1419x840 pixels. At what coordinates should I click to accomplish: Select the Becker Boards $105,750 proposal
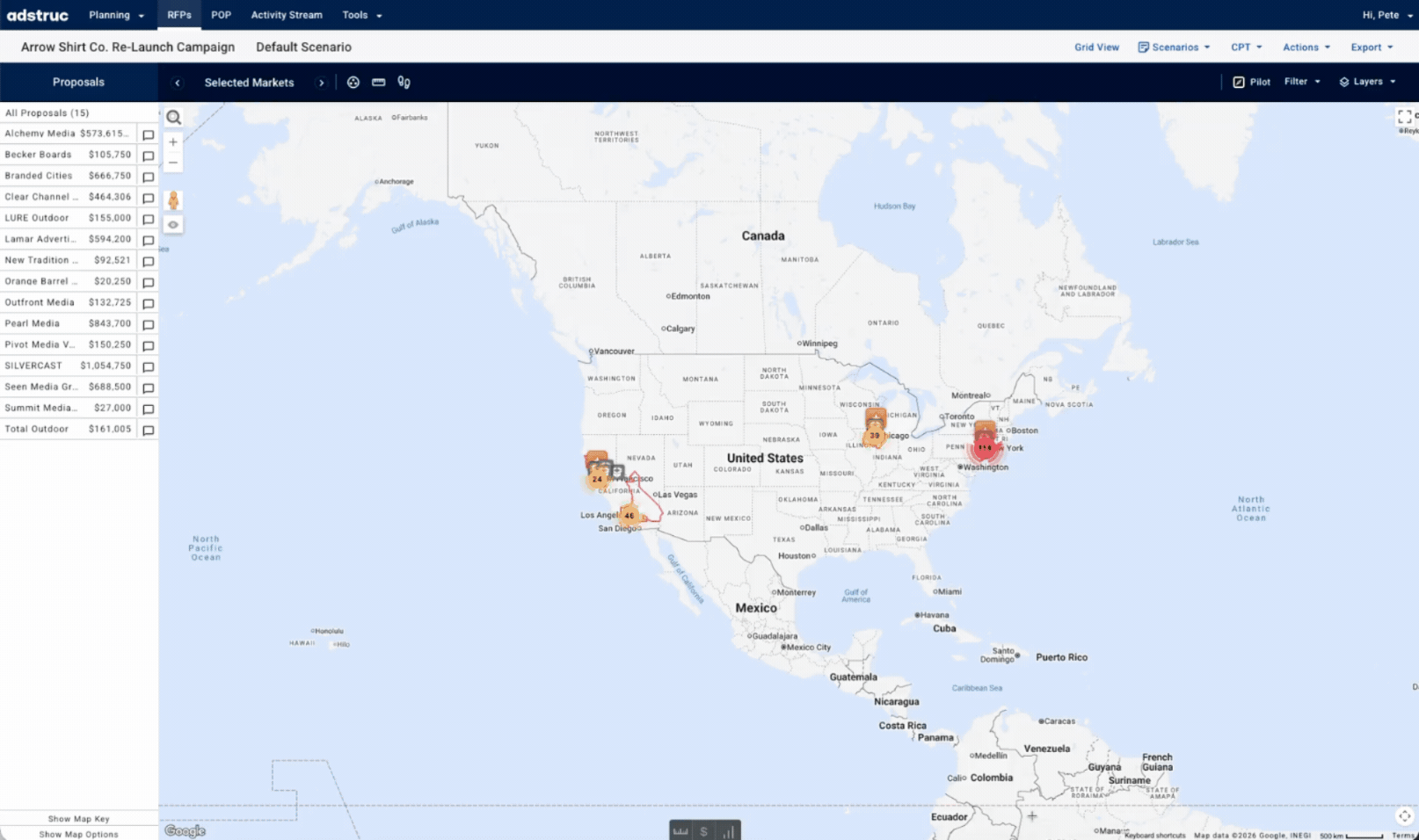pos(68,155)
